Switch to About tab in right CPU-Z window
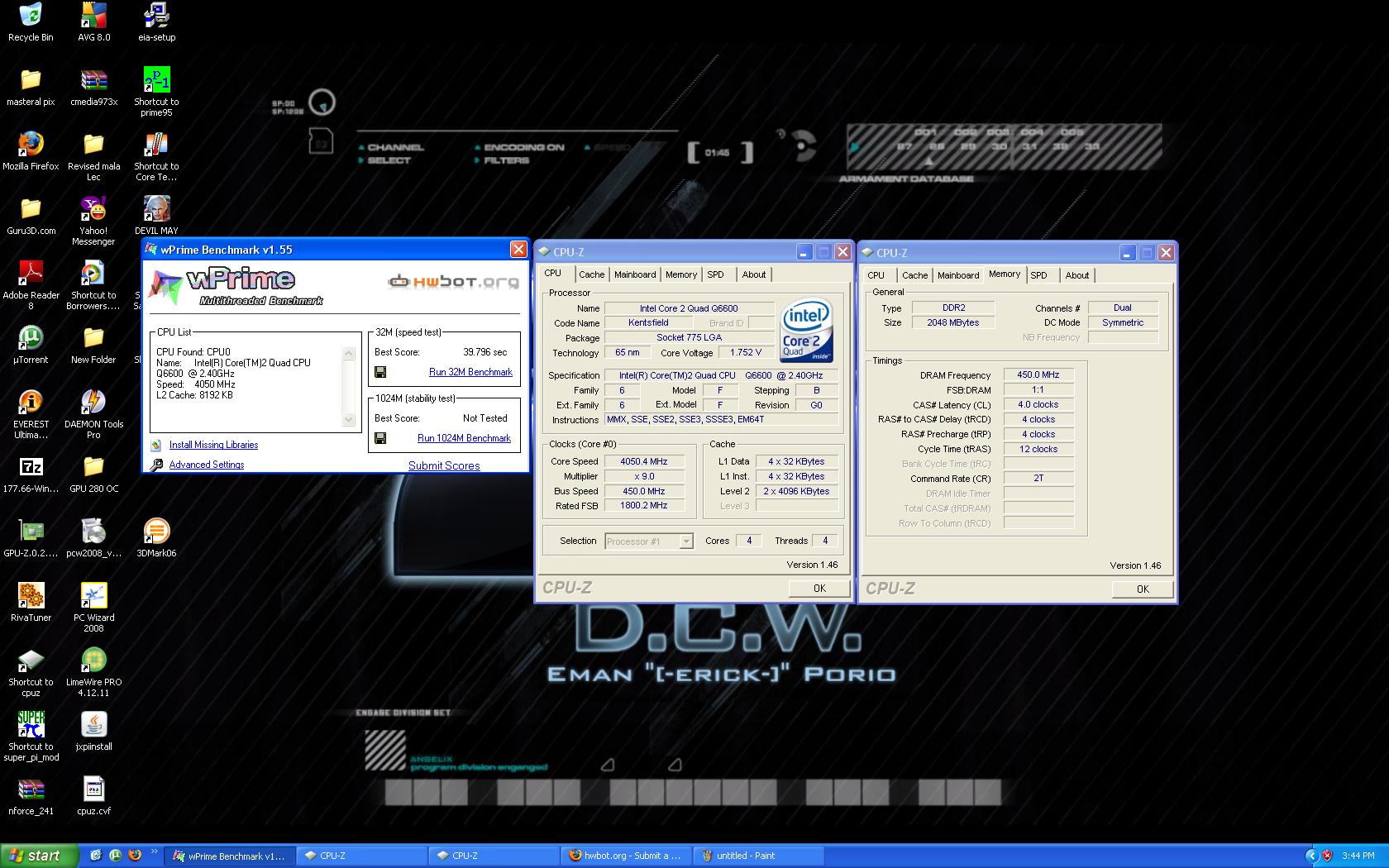 [x=1077, y=275]
